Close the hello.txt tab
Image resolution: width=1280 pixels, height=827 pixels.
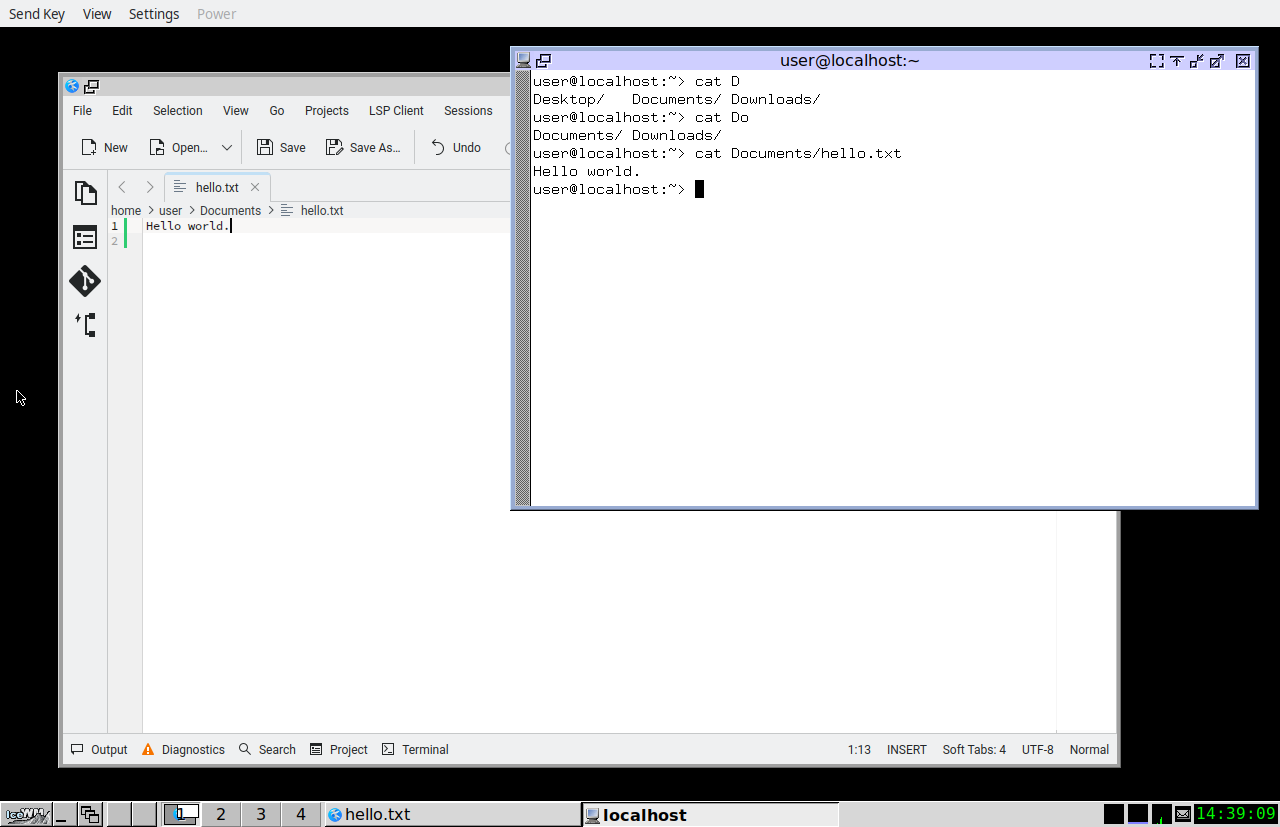[x=255, y=187]
